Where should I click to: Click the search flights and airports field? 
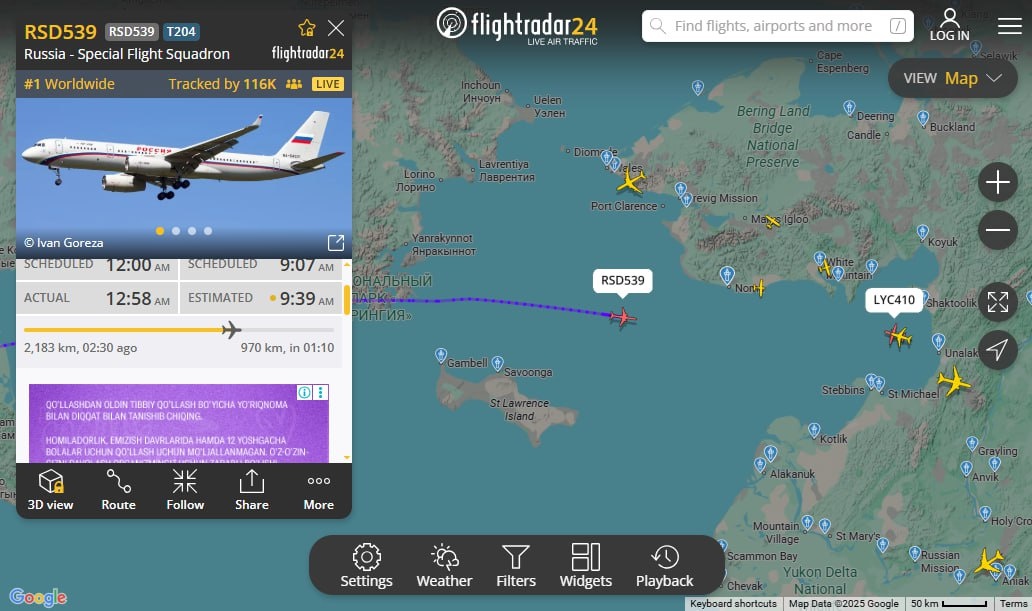[777, 26]
